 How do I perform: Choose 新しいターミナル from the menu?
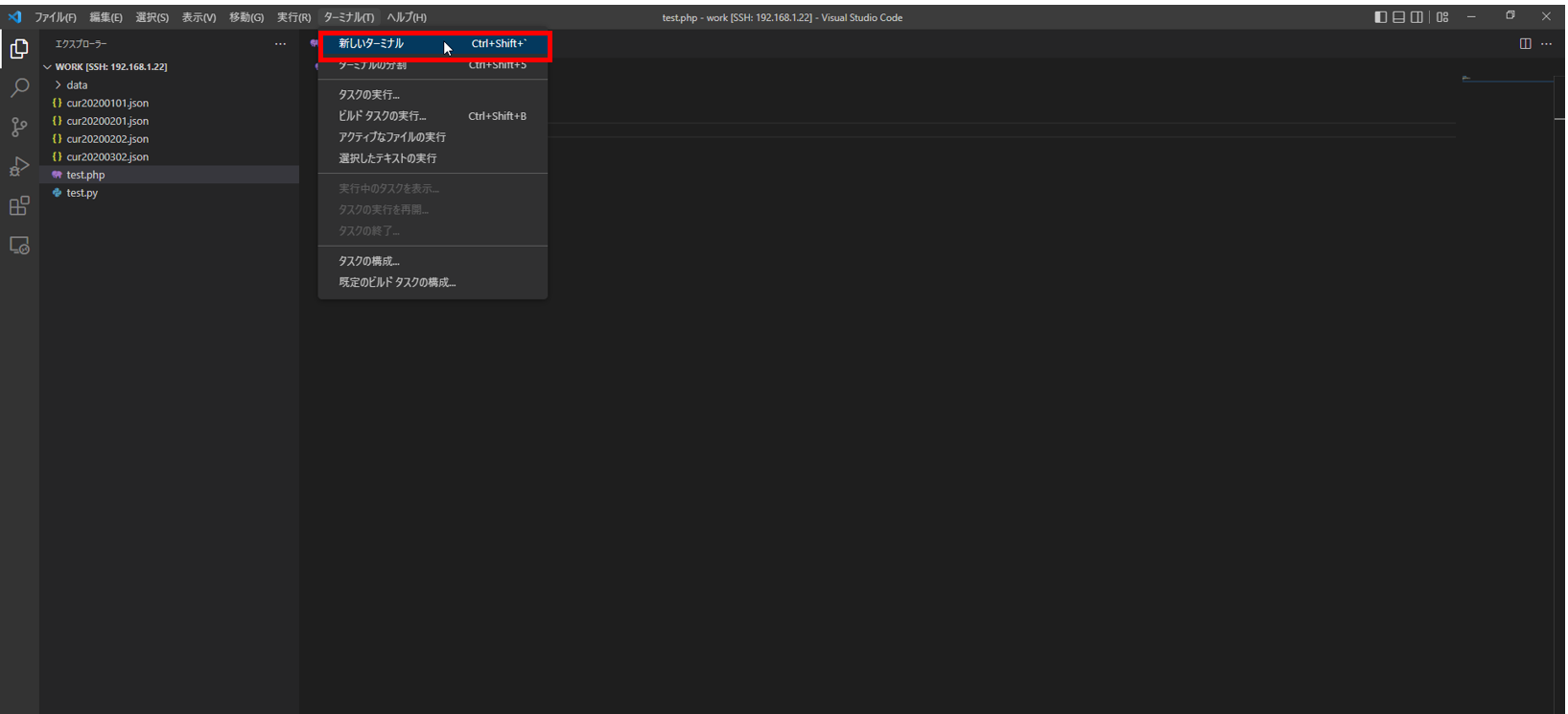[x=433, y=44]
